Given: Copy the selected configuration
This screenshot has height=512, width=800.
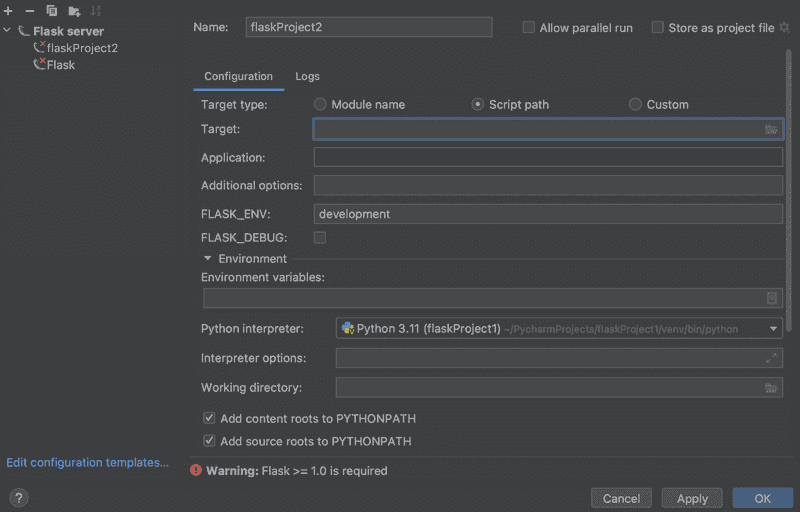Looking at the screenshot, I should coord(52,11).
